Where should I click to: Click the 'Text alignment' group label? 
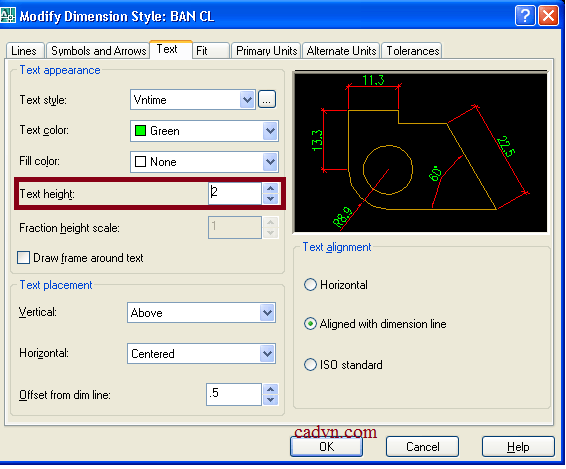point(337,247)
